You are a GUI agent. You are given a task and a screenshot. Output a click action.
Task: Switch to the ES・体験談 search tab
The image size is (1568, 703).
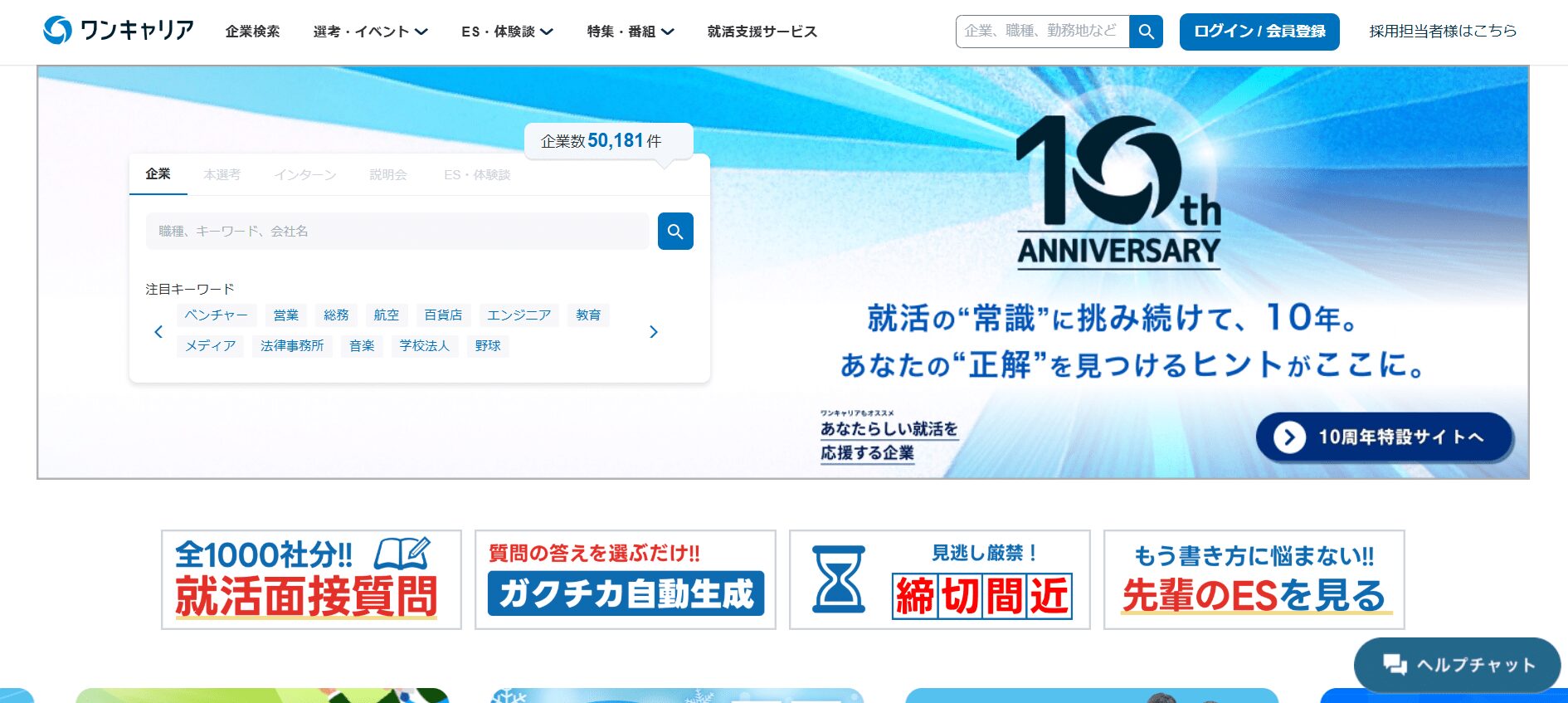(477, 174)
